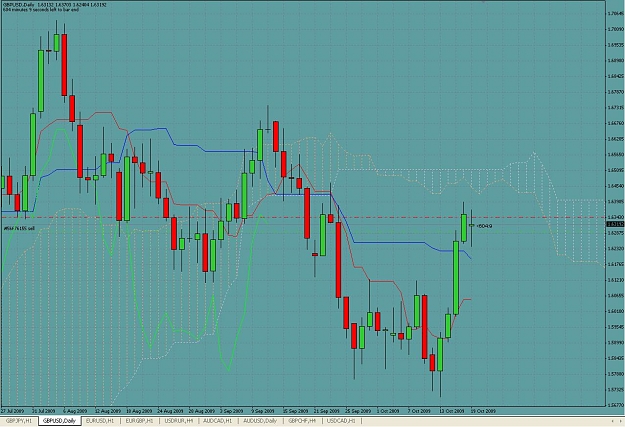Screen dimensions: 625x427
Task: Click the 1.66760 price scale label
Action: point(615,123)
